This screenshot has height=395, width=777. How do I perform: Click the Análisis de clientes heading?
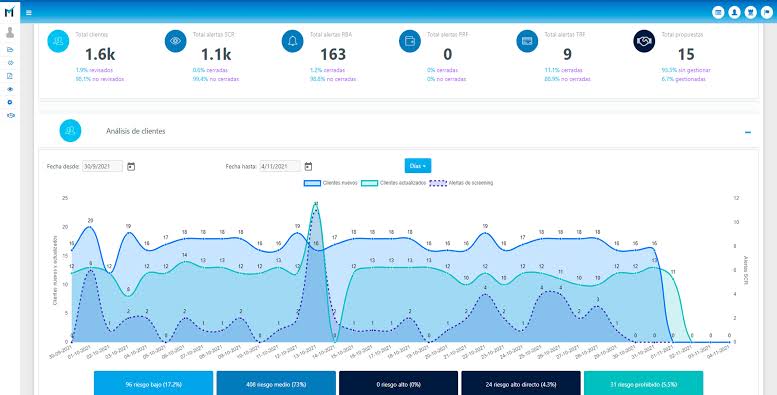(136, 131)
